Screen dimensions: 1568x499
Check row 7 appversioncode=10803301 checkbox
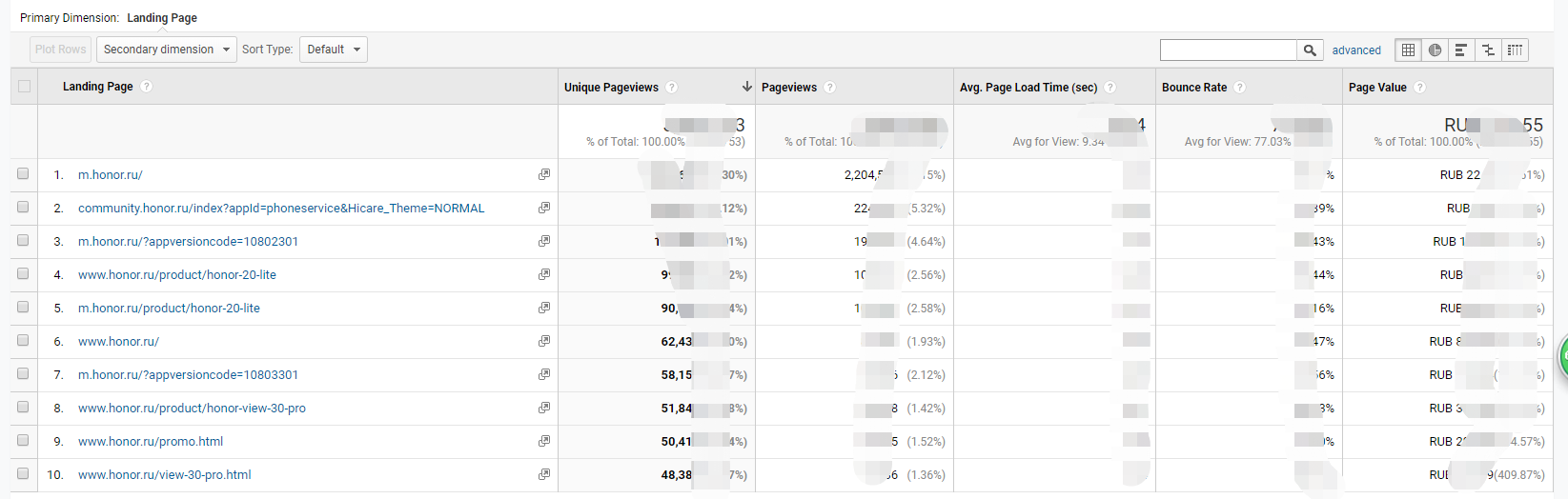pos(23,374)
